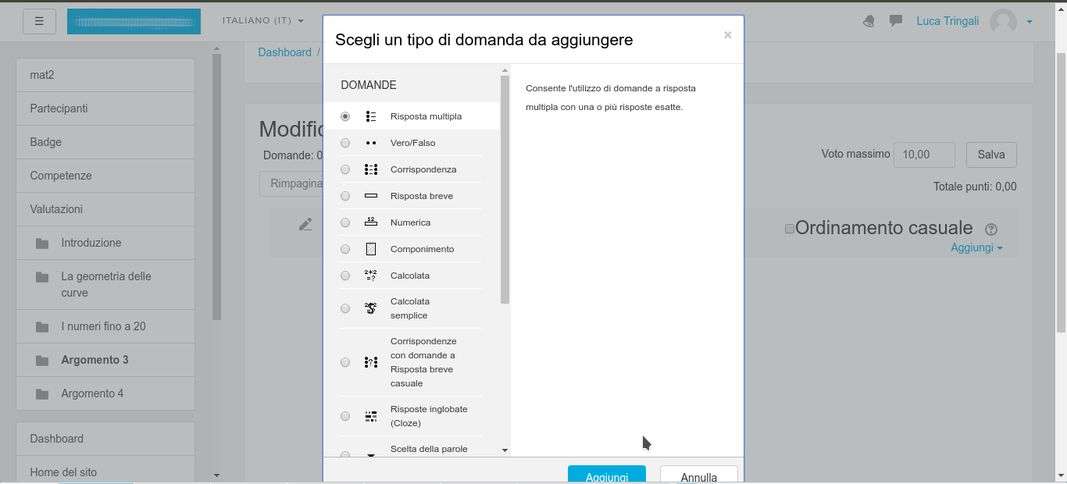Click the Argomento 4 folder icon
1067x484 pixels.
(x=42, y=393)
